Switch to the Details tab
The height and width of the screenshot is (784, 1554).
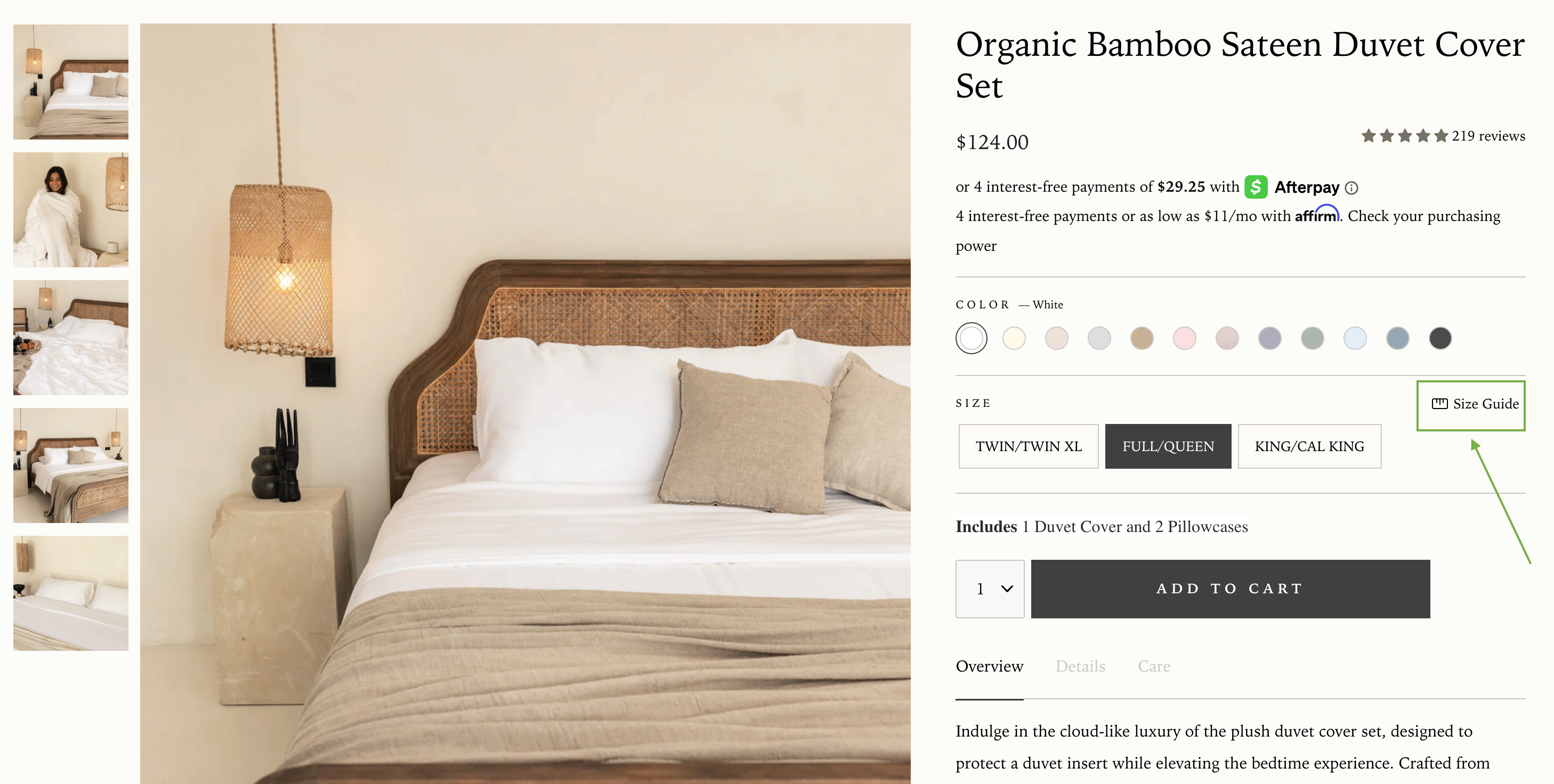click(x=1080, y=666)
